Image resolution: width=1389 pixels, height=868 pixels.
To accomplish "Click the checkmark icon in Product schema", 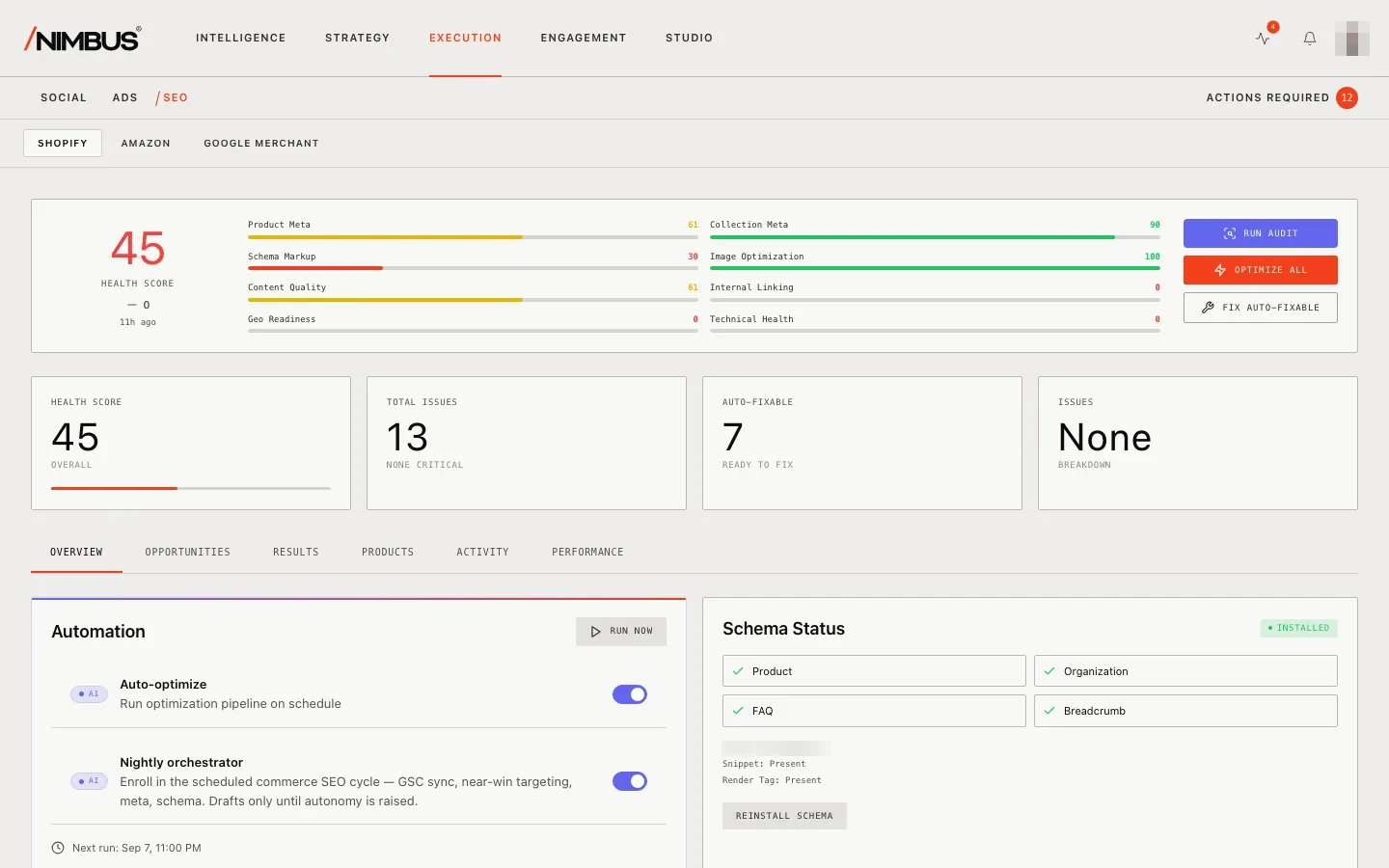I will (x=738, y=671).
